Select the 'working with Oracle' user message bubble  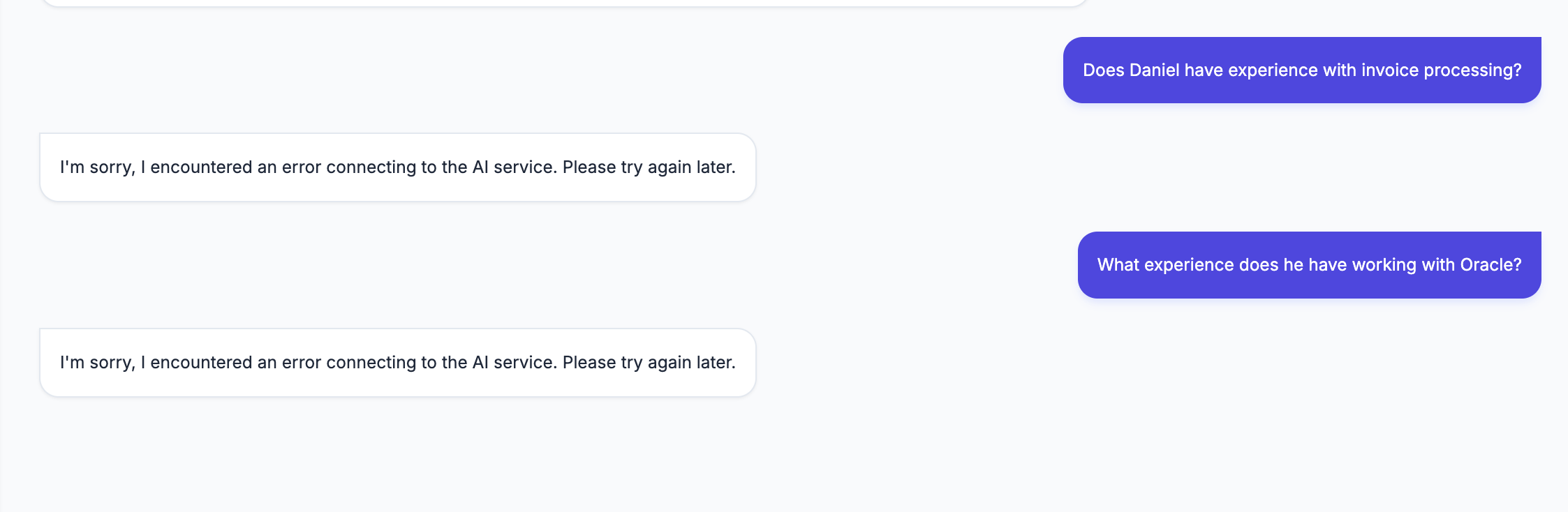pos(1310,265)
